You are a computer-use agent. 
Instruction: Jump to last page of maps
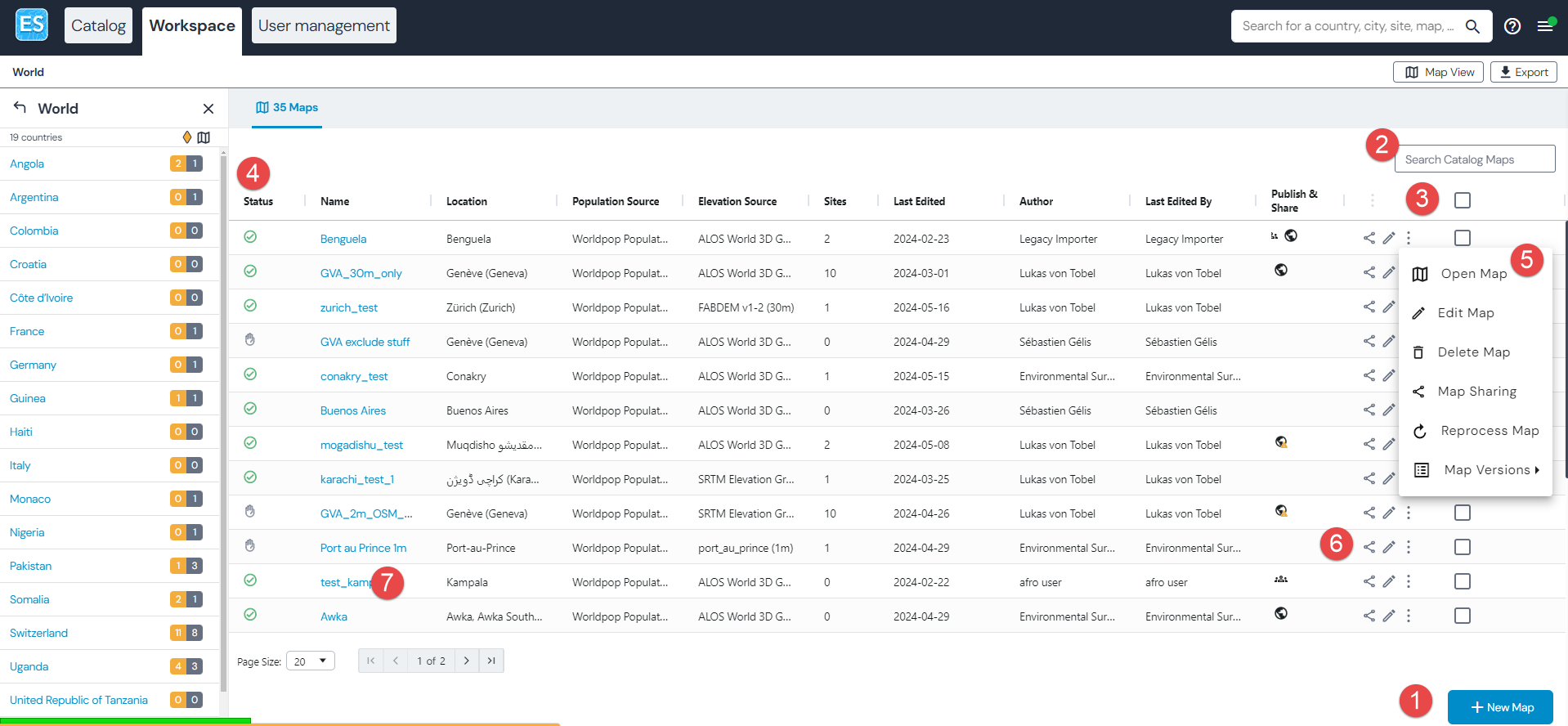[491, 661]
